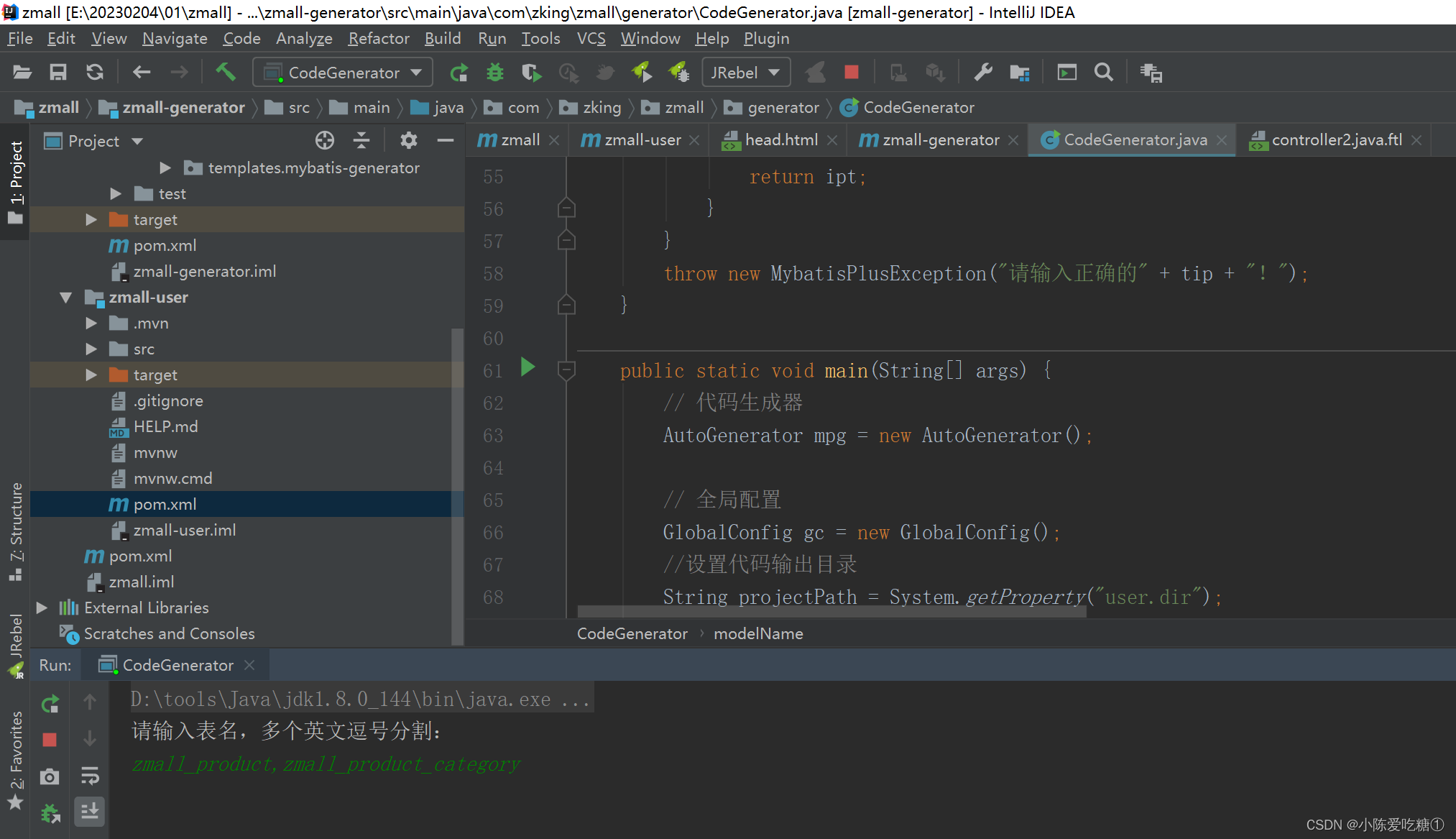Click the Build project hammer icon
The width and height of the screenshot is (1456, 839).
point(226,73)
